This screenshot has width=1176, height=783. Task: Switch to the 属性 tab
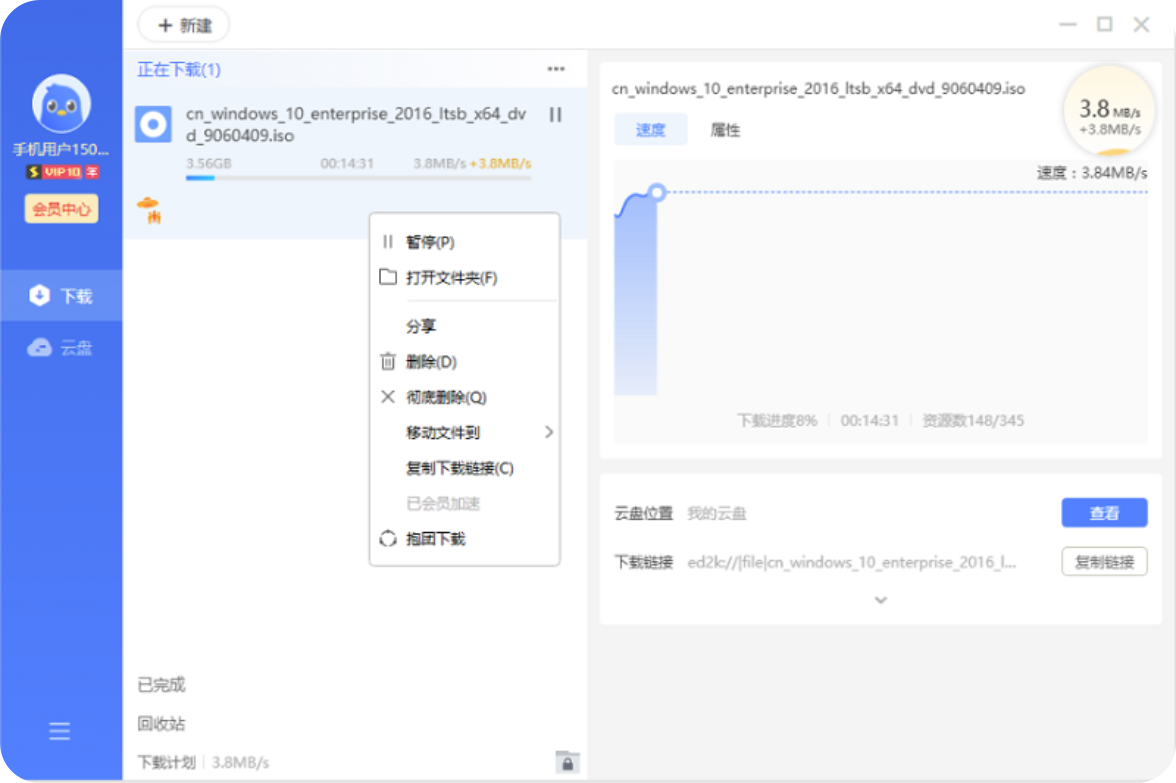click(725, 130)
